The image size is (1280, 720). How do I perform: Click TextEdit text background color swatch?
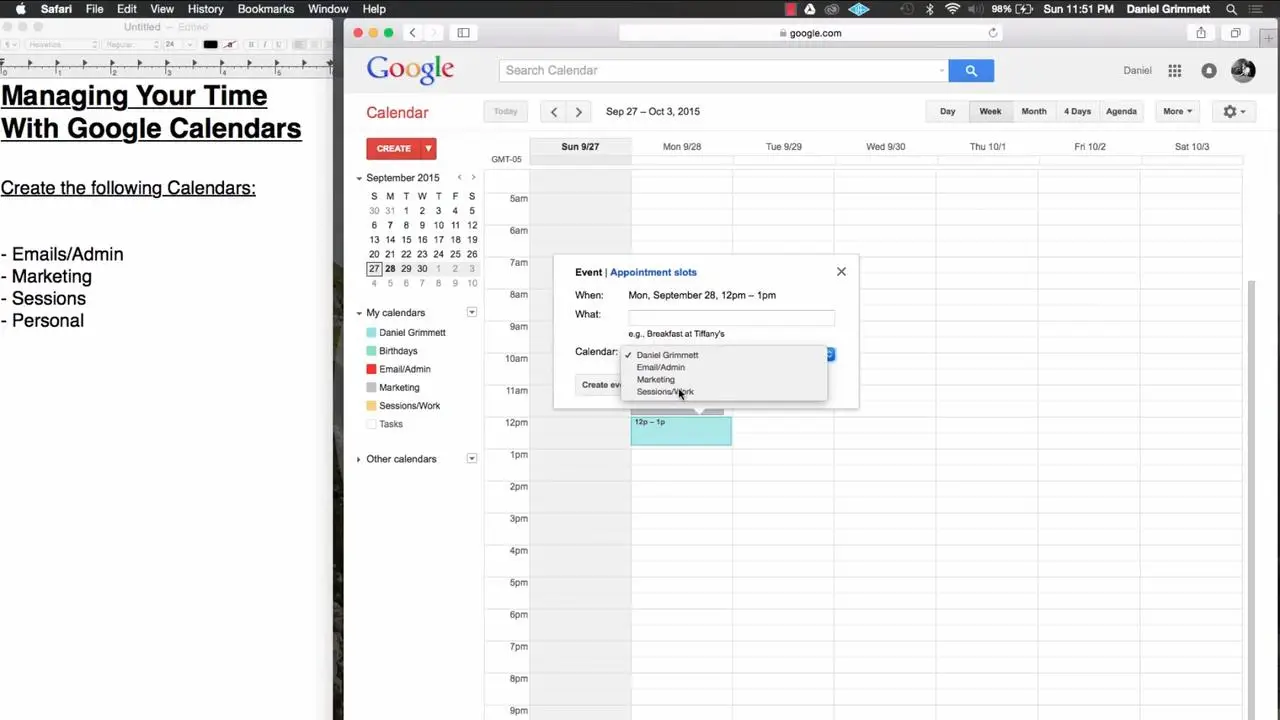coord(230,44)
